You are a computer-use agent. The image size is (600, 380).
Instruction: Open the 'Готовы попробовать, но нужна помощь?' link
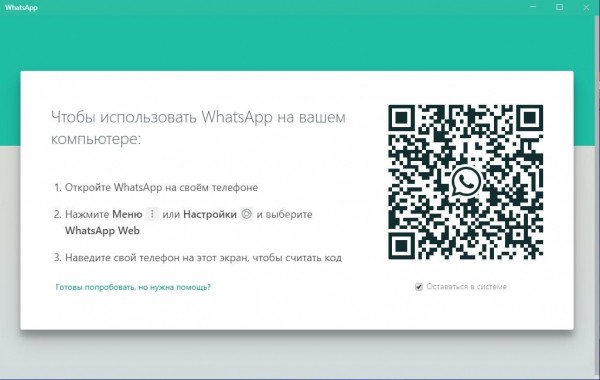tap(133, 287)
